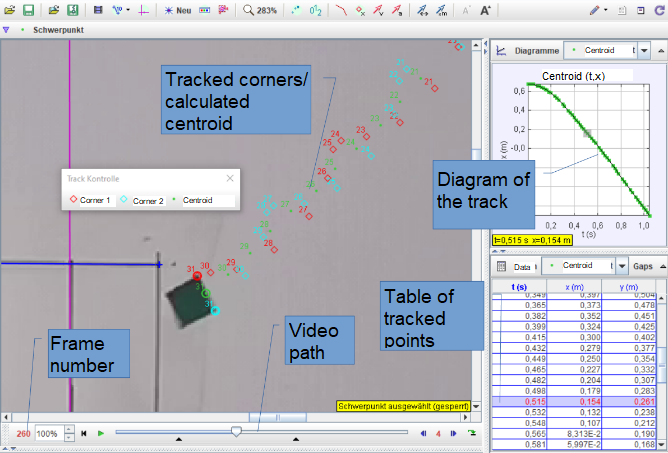The width and height of the screenshot is (668, 453).
Task: Sort by the t (s) column header
Action: 519,287
